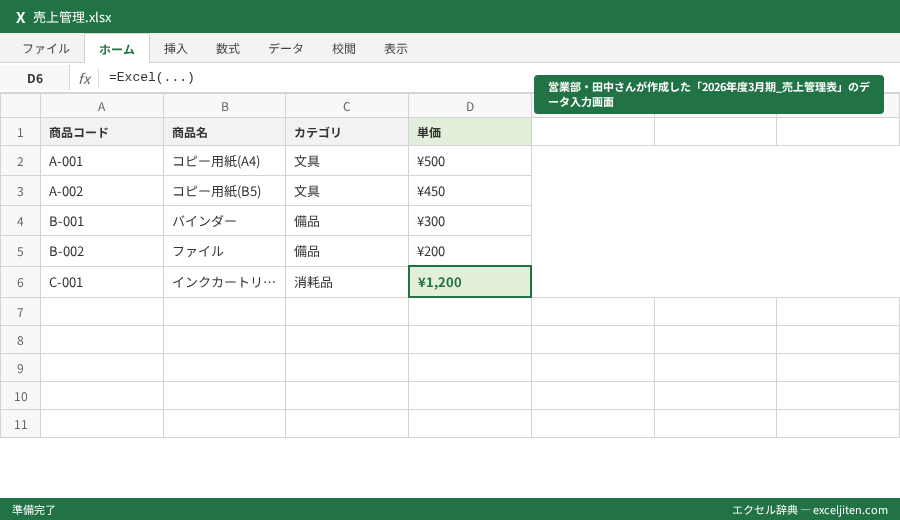Select the バインダー cell

click(224, 221)
